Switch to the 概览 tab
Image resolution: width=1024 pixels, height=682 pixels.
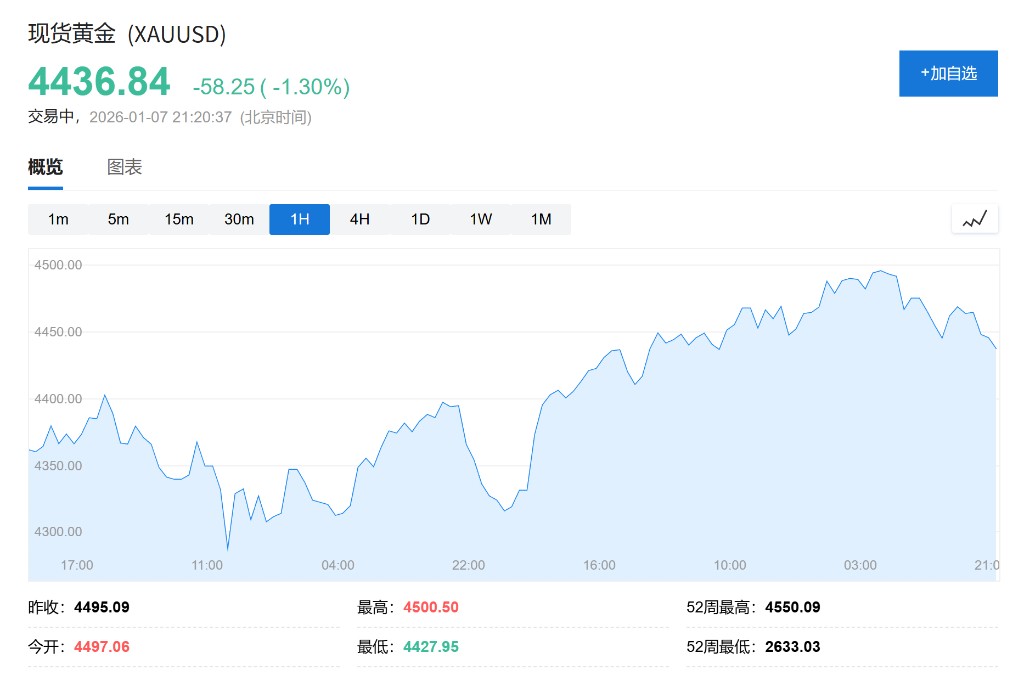[x=45, y=167]
